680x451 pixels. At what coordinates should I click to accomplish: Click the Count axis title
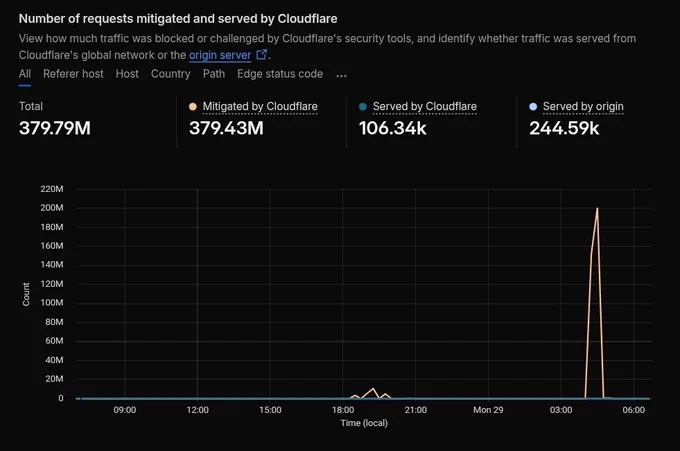(x=26, y=294)
